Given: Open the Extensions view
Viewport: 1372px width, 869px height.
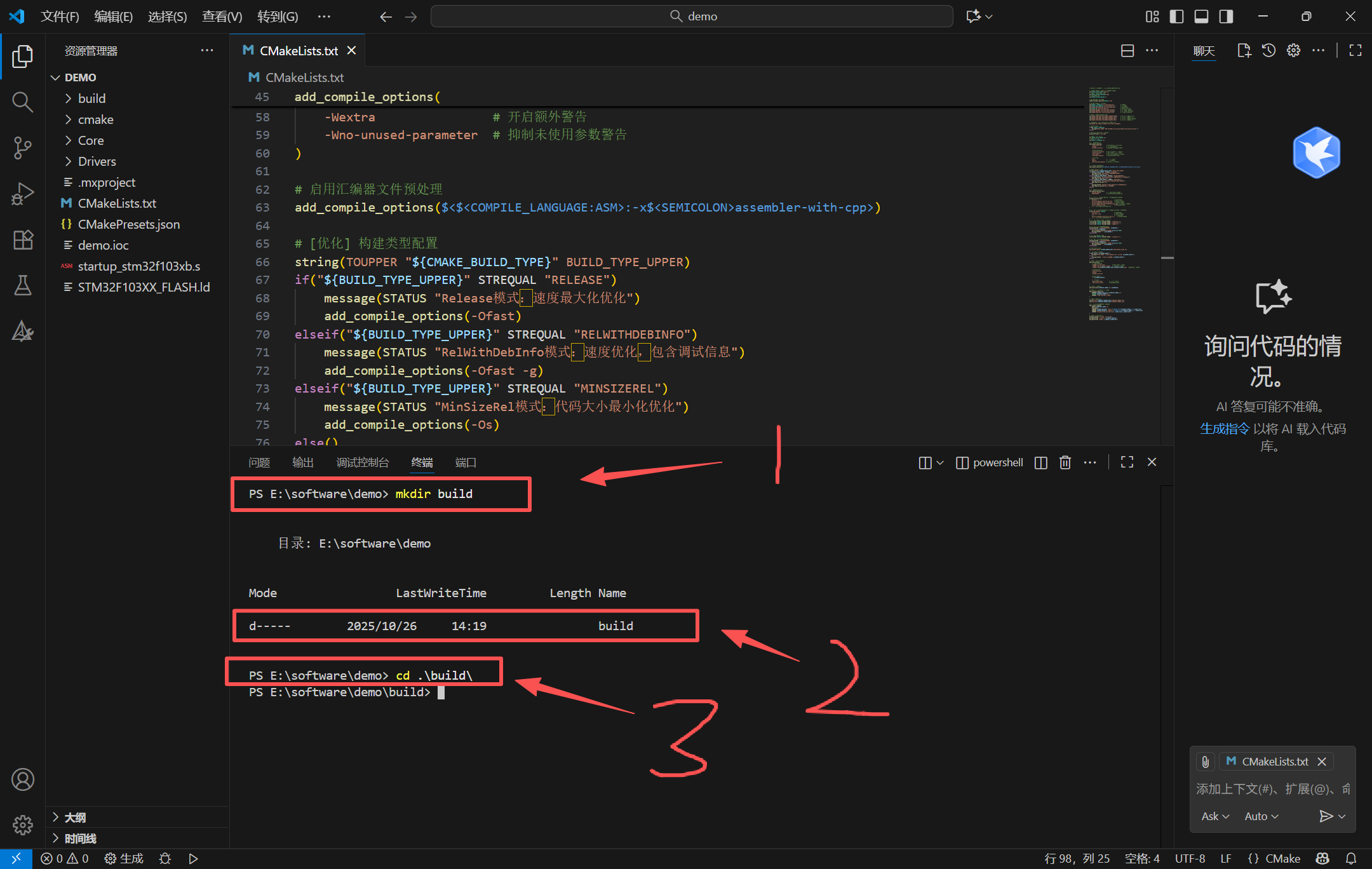Looking at the screenshot, I should pos(23,239).
